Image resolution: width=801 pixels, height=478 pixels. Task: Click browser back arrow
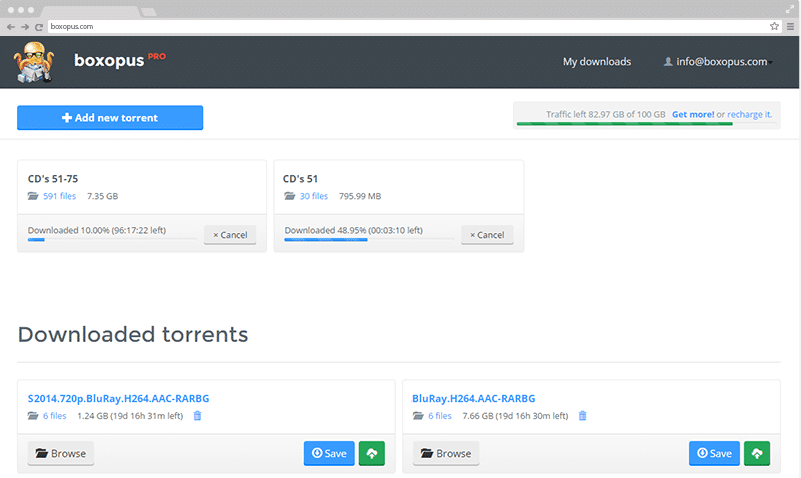point(10,26)
